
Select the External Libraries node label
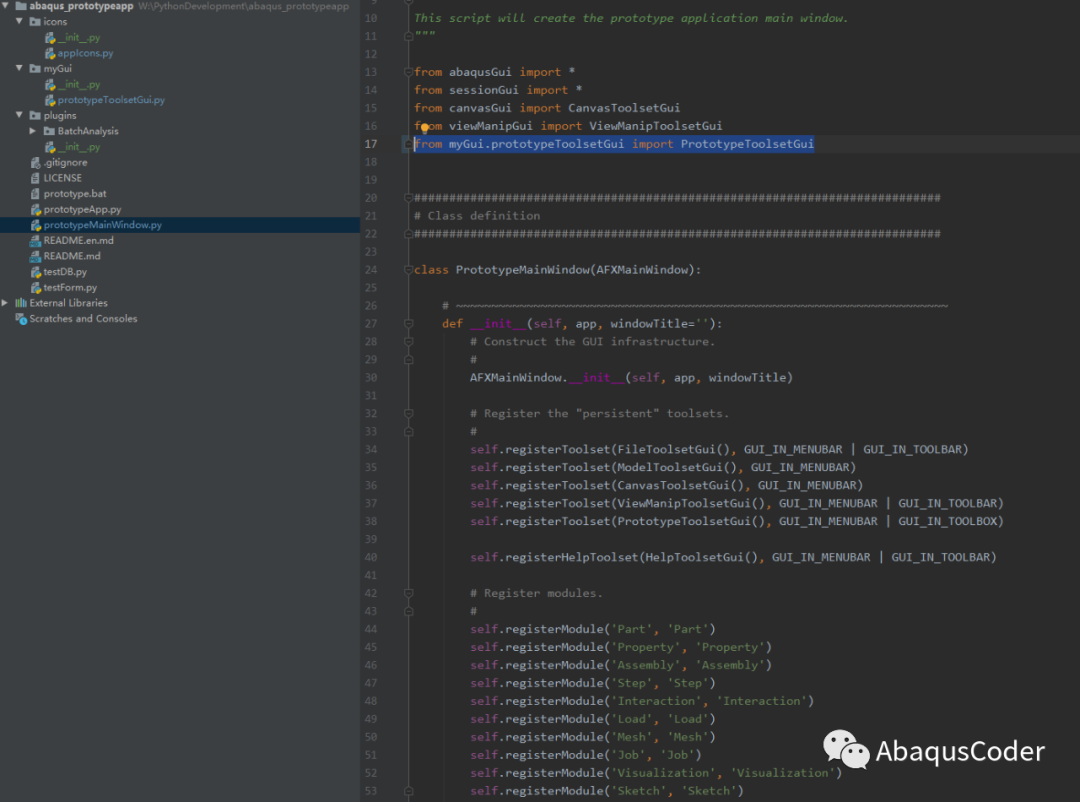coord(68,302)
